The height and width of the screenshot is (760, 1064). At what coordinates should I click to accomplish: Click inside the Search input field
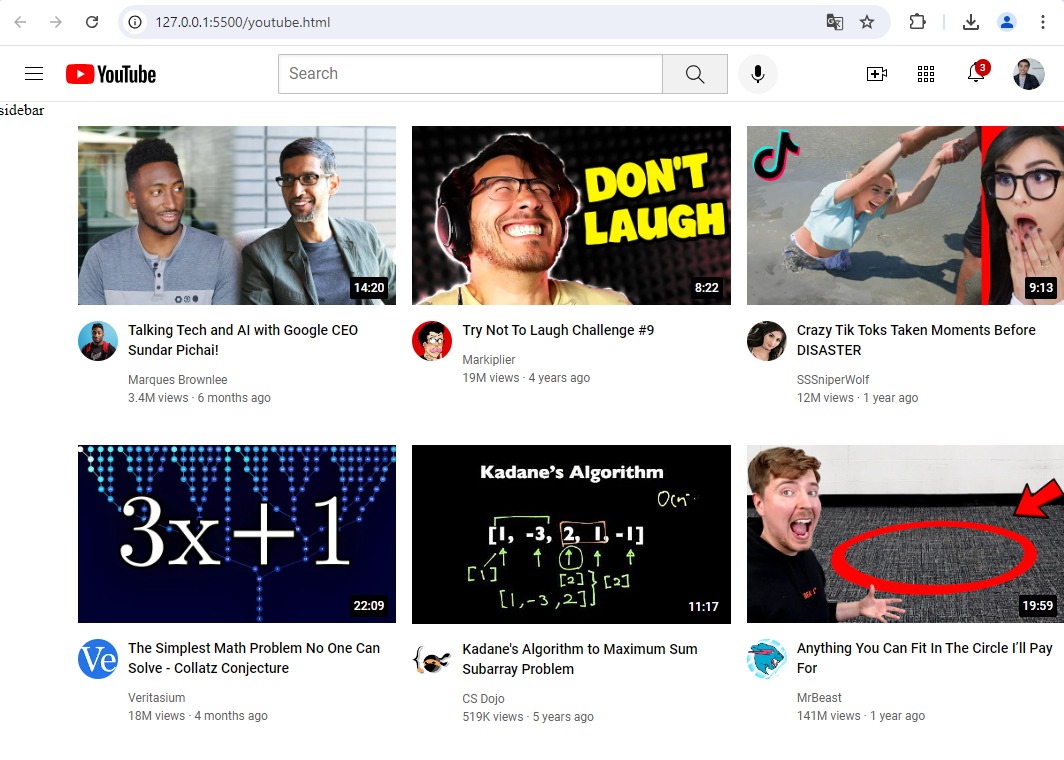click(470, 73)
